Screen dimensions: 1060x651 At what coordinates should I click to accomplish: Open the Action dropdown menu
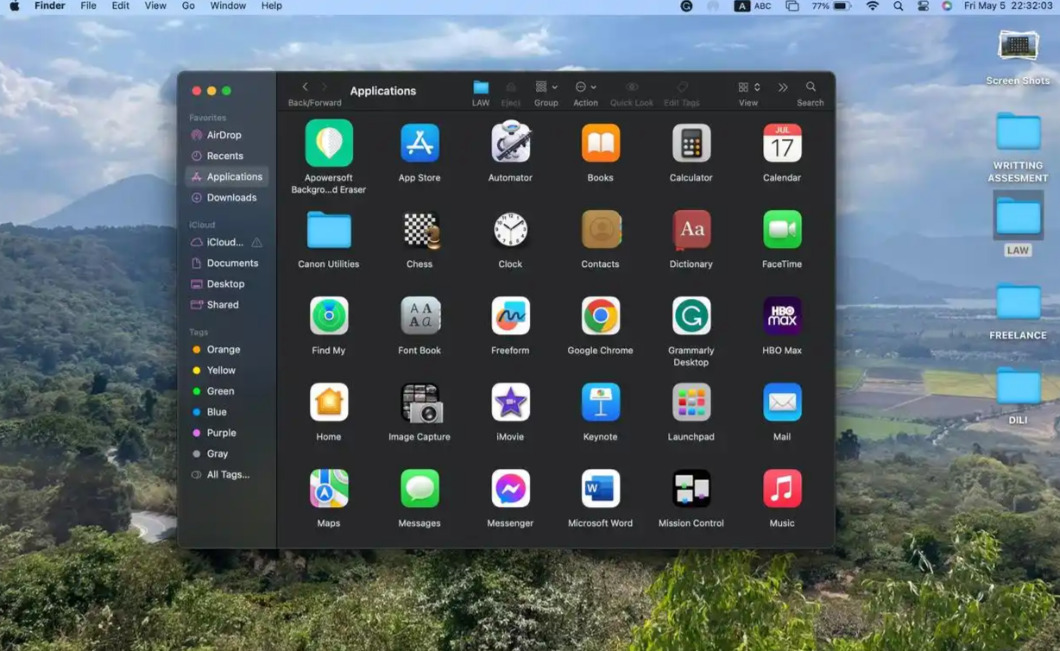tap(585, 87)
